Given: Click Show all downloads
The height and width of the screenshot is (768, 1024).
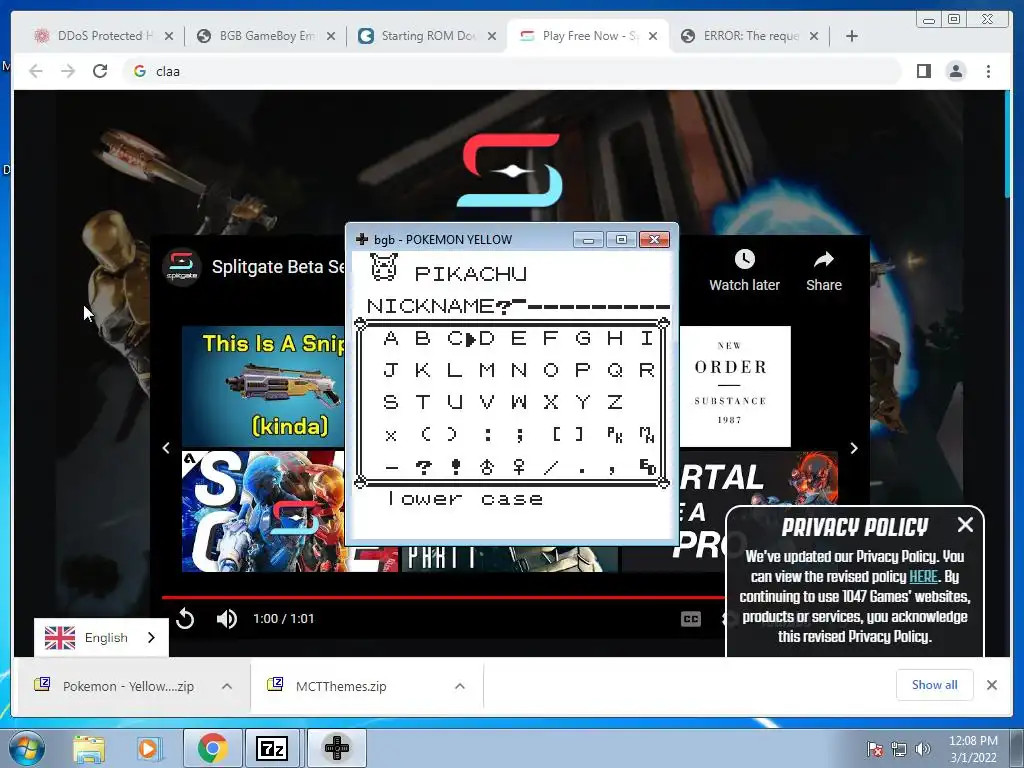Looking at the screenshot, I should pyautogui.click(x=935, y=684).
